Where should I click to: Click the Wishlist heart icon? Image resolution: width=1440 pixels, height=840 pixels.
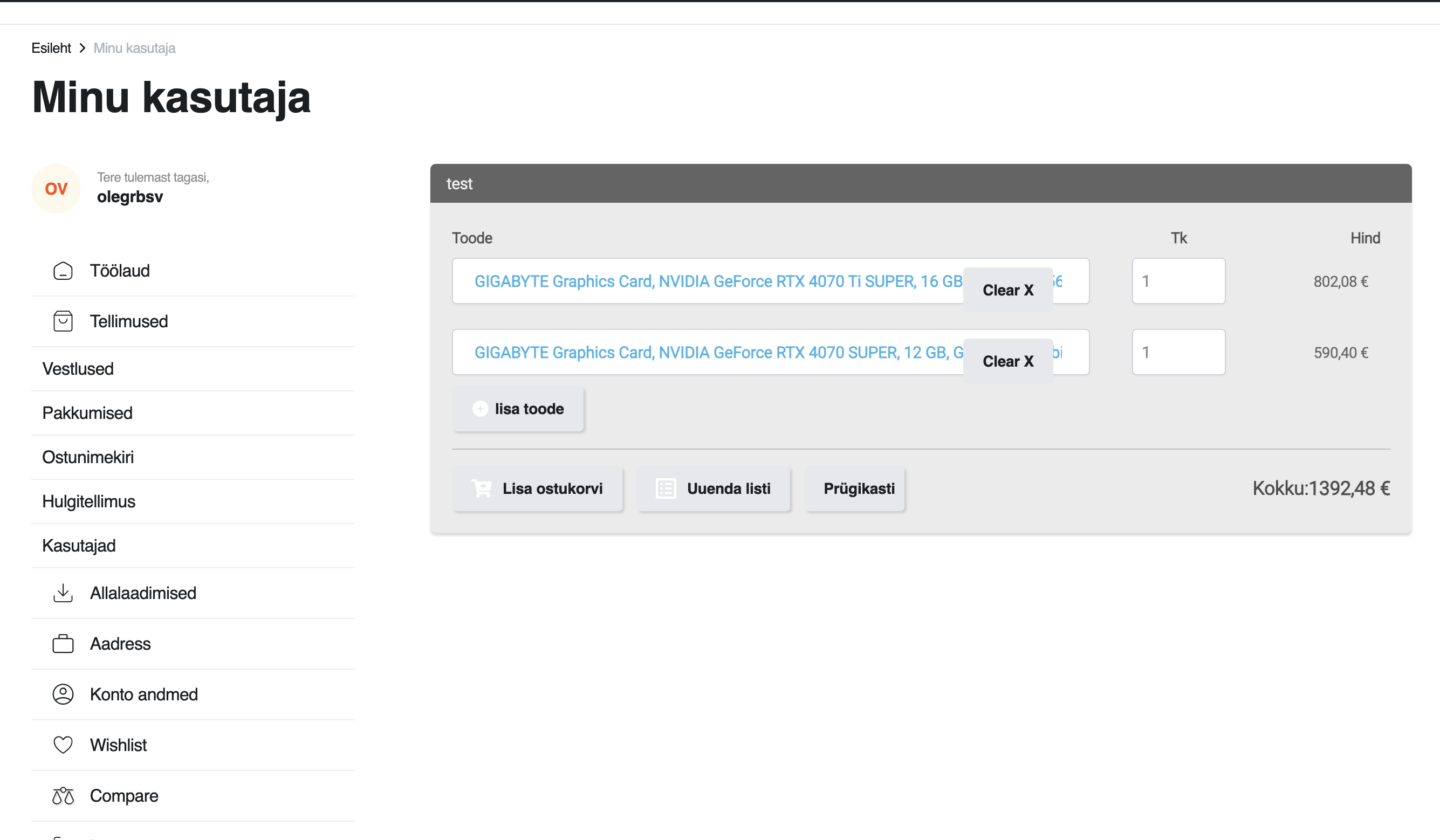point(63,745)
